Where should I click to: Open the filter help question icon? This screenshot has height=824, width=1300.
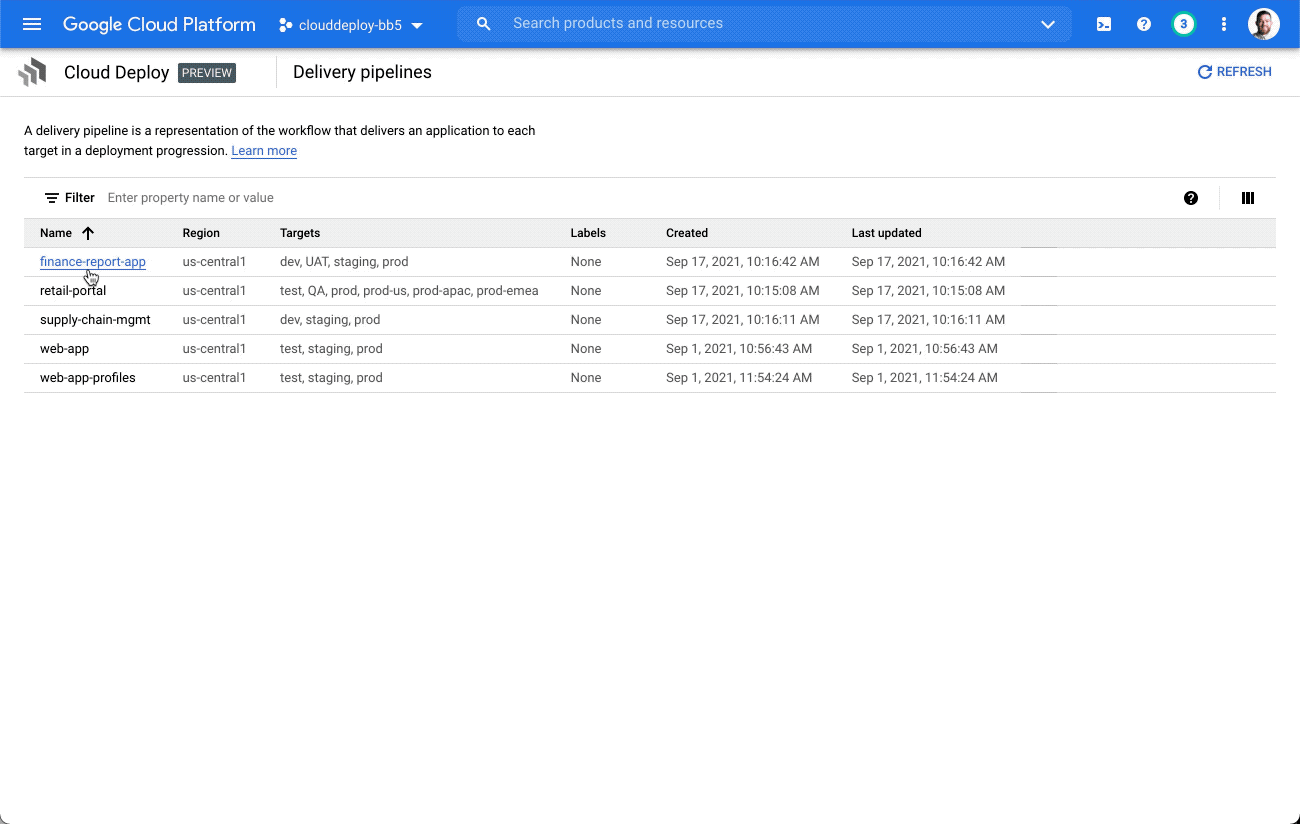click(1191, 198)
